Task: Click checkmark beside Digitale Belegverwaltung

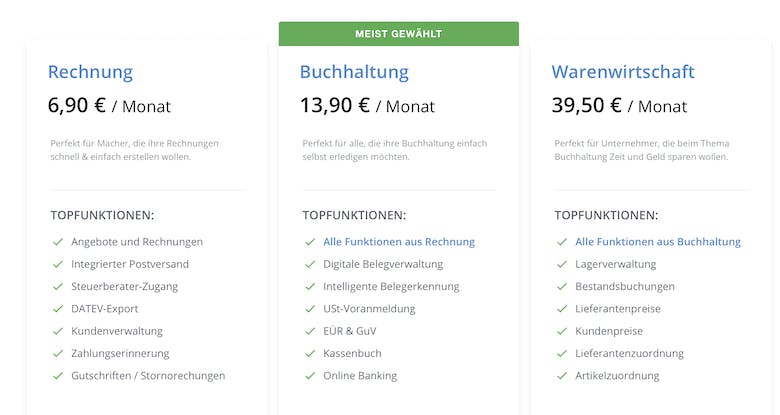Action: click(x=310, y=264)
